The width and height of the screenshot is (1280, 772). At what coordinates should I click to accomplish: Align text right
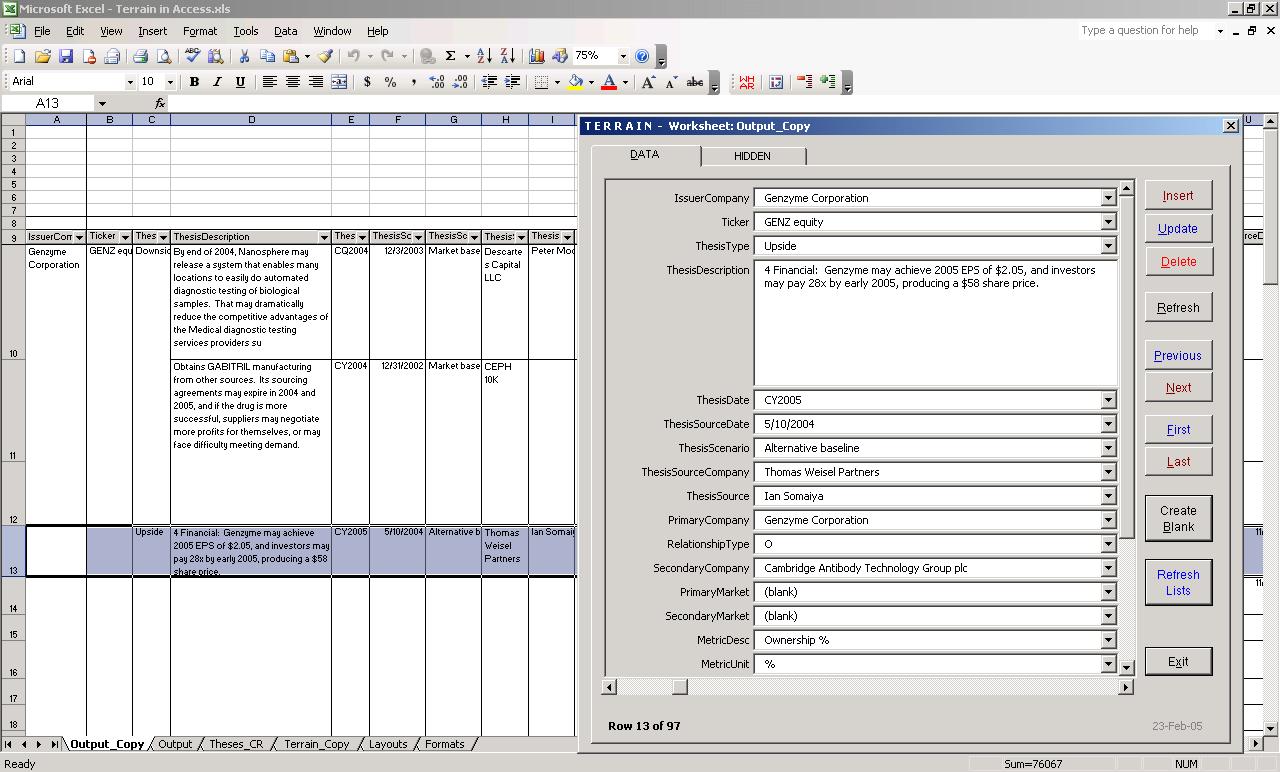coord(316,82)
